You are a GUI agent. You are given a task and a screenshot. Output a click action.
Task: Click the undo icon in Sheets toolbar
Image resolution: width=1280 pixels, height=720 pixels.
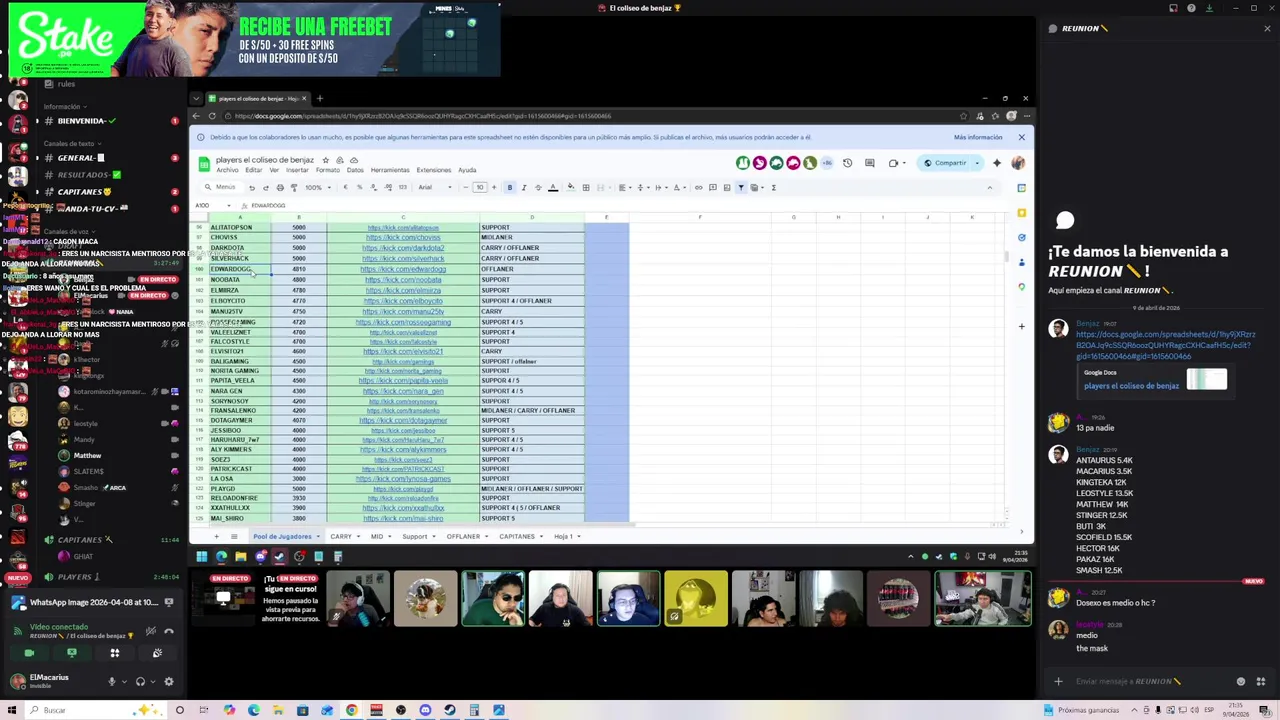pos(252,187)
